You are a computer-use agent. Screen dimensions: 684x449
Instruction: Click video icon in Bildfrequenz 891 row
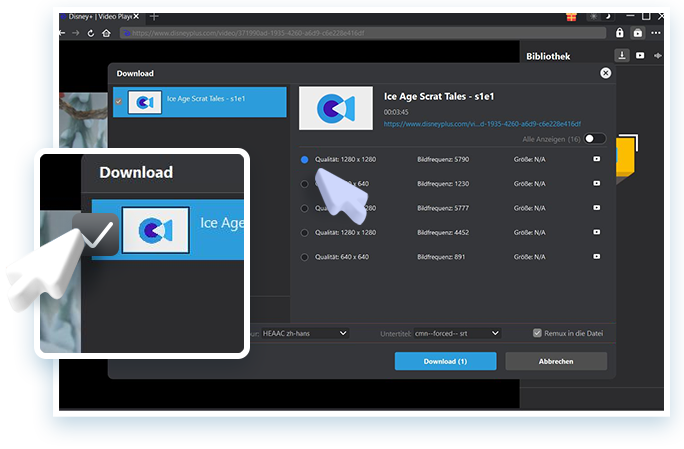click(596, 257)
